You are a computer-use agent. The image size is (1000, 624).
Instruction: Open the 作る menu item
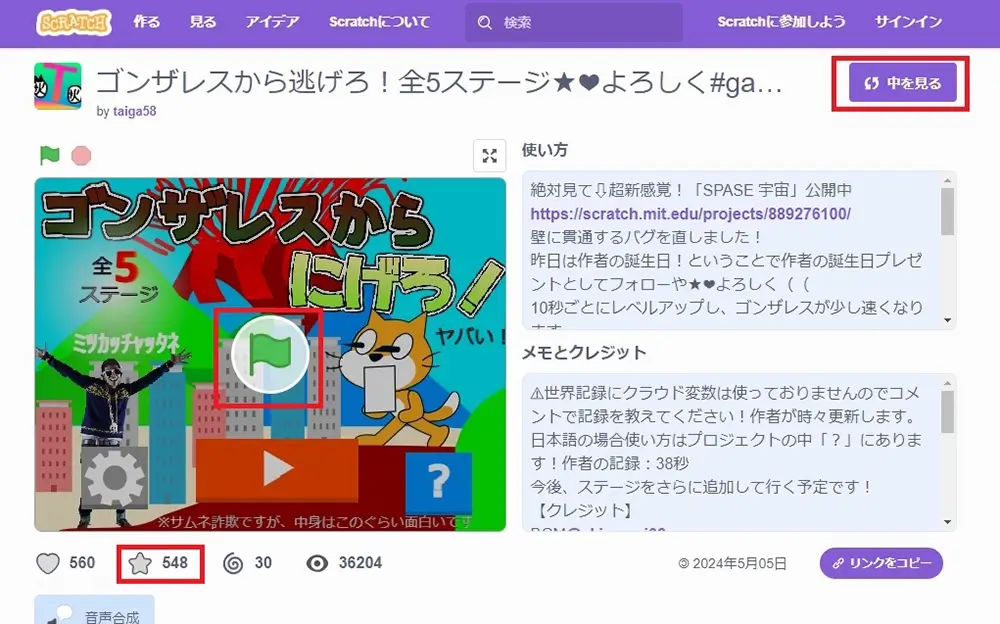point(147,22)
